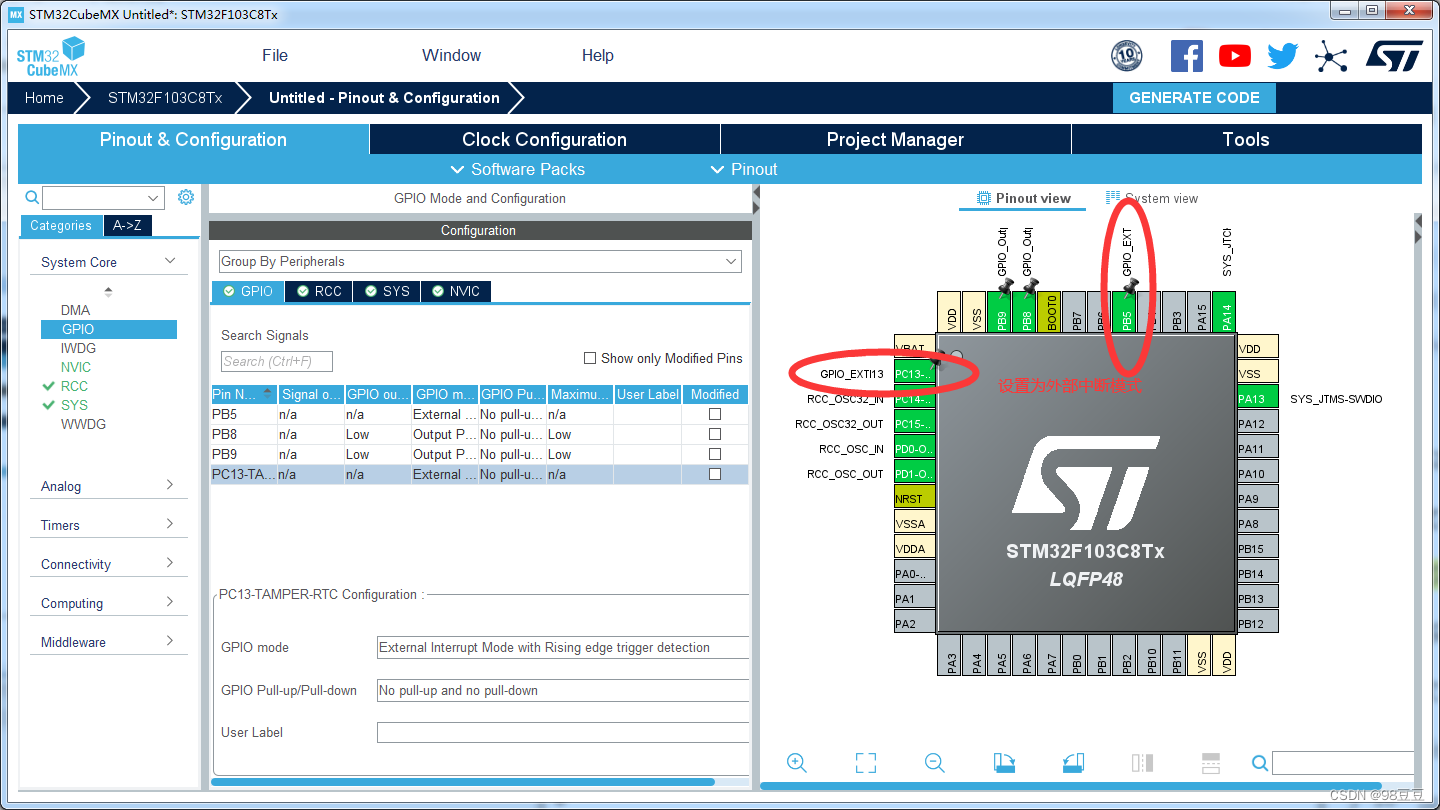Expand the Timers category
Viewport: 1440px width, 810px height.
tap(170, 524)
